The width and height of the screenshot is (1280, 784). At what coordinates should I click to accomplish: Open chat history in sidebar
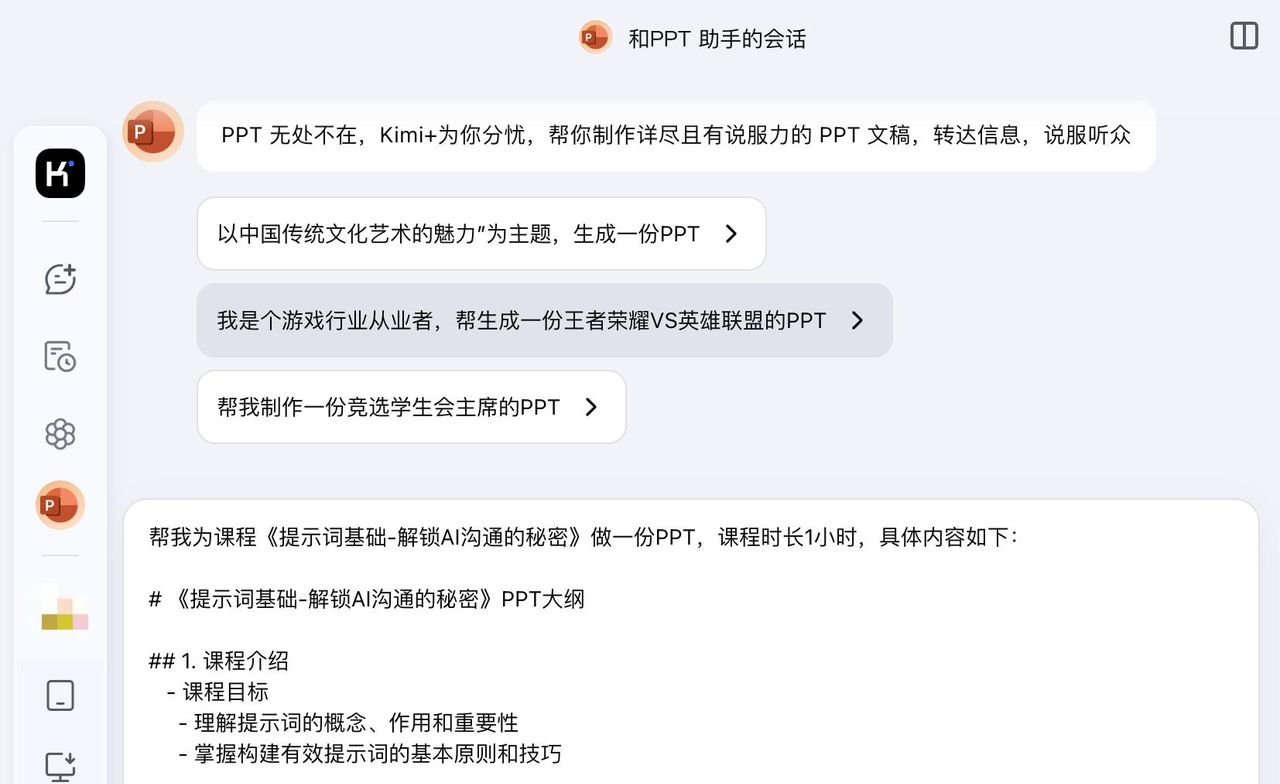[x=60, y=356]
